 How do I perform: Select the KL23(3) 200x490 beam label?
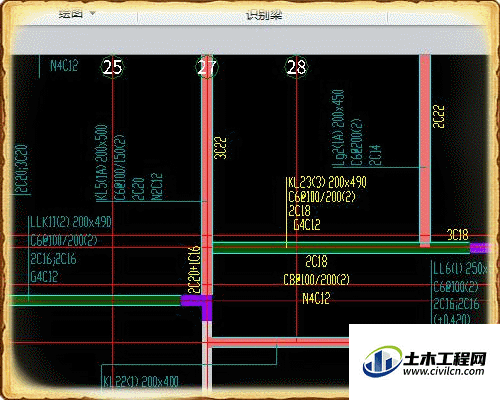[327, 182]
